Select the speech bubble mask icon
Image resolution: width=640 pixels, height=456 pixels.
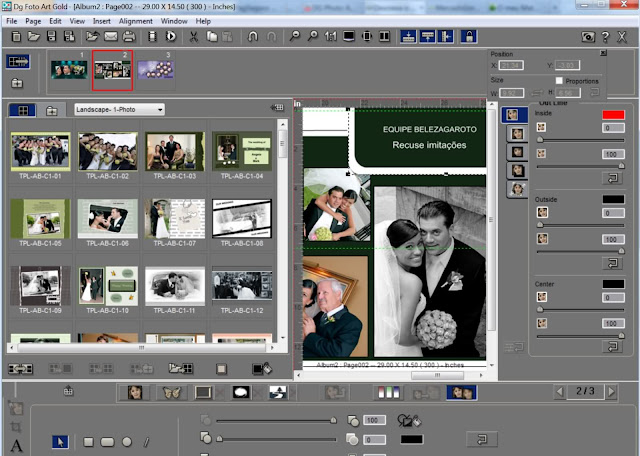(x=240, y=392)
